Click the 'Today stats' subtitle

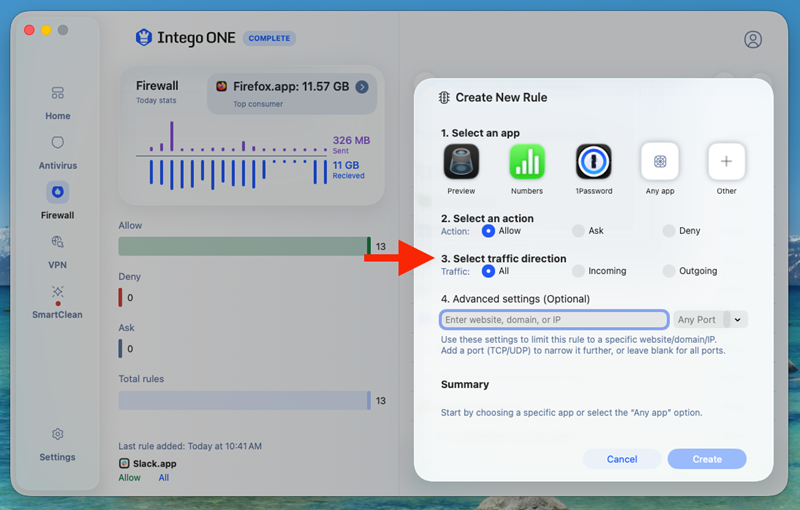[x=156, y=100]
